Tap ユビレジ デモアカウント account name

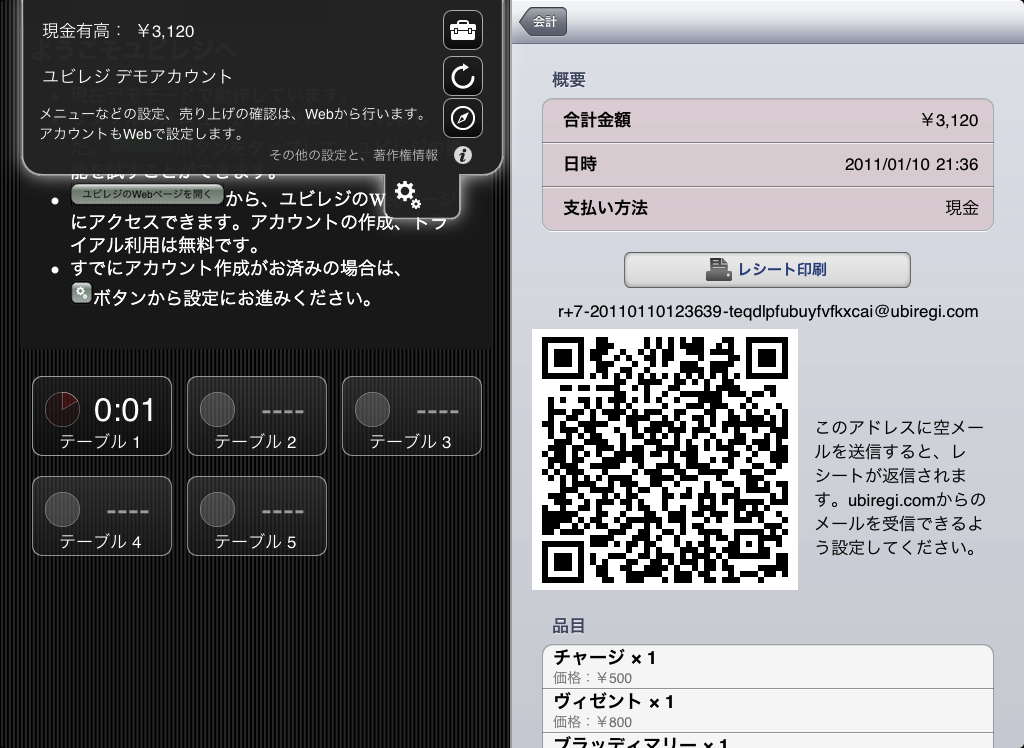[x=137, y=76]
